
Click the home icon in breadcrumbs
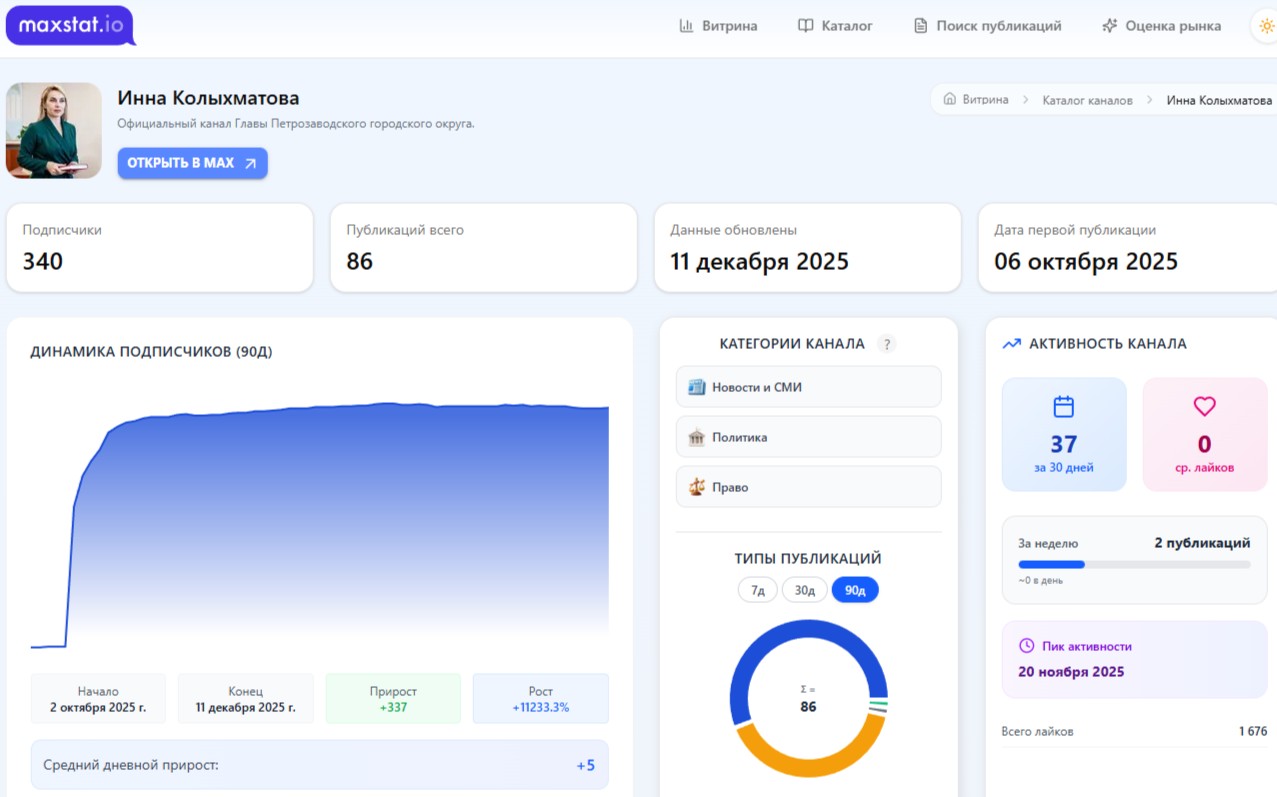tap(950, 100)
